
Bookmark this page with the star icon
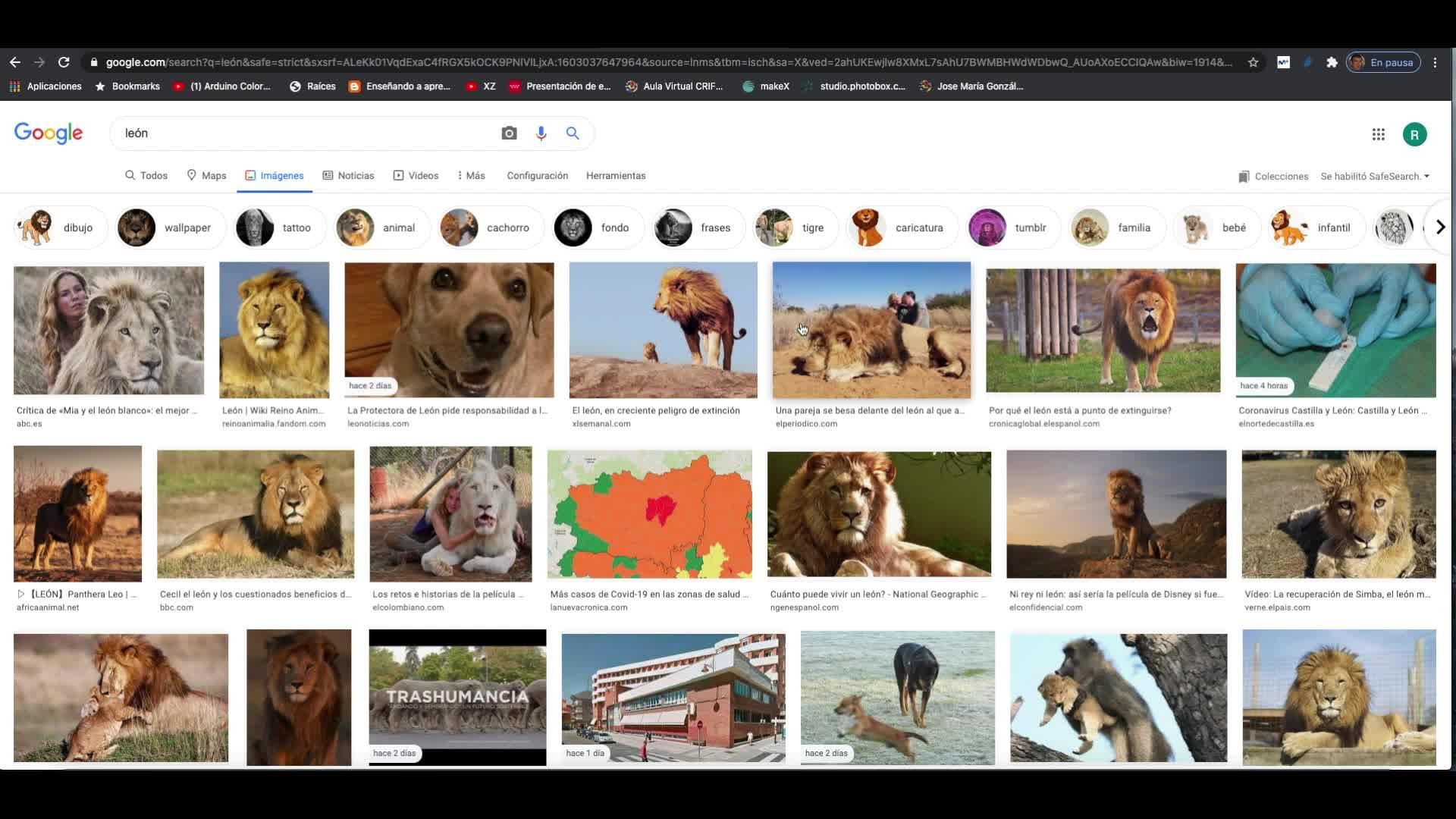[1253, 62]
